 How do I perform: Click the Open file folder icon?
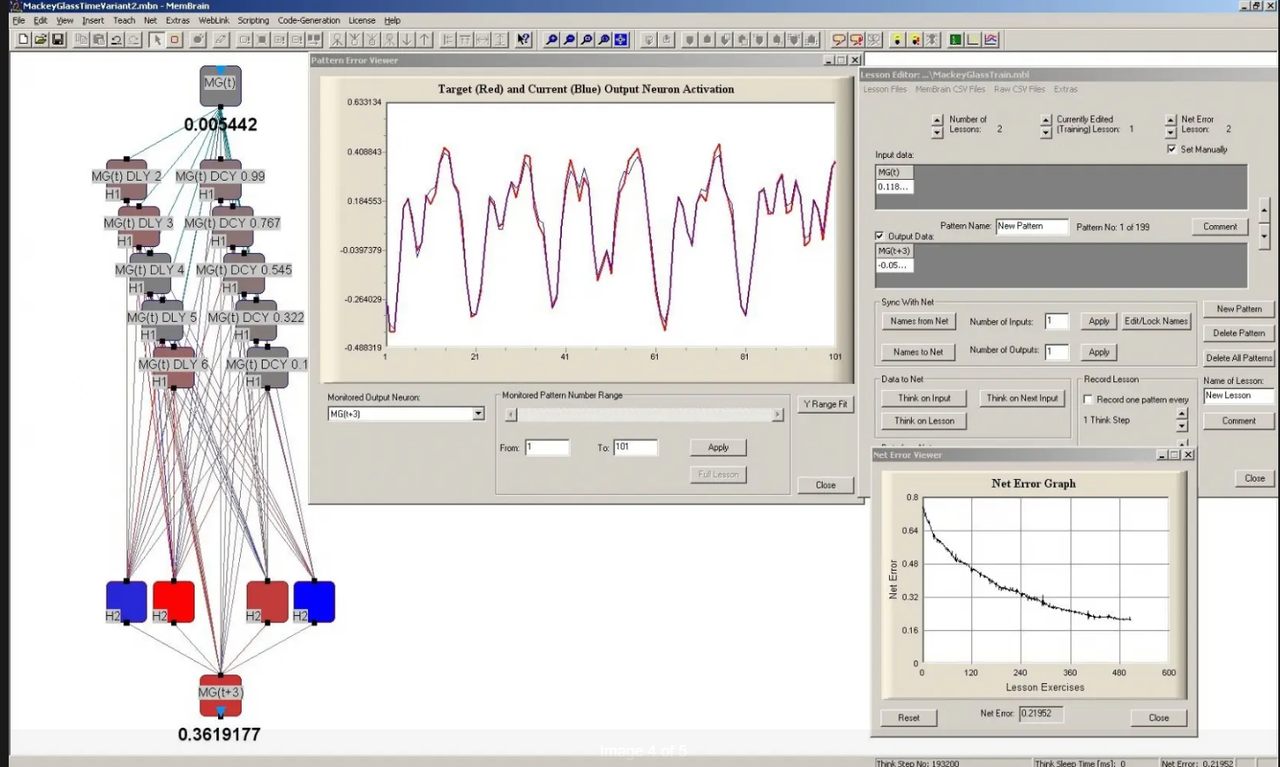40,40
